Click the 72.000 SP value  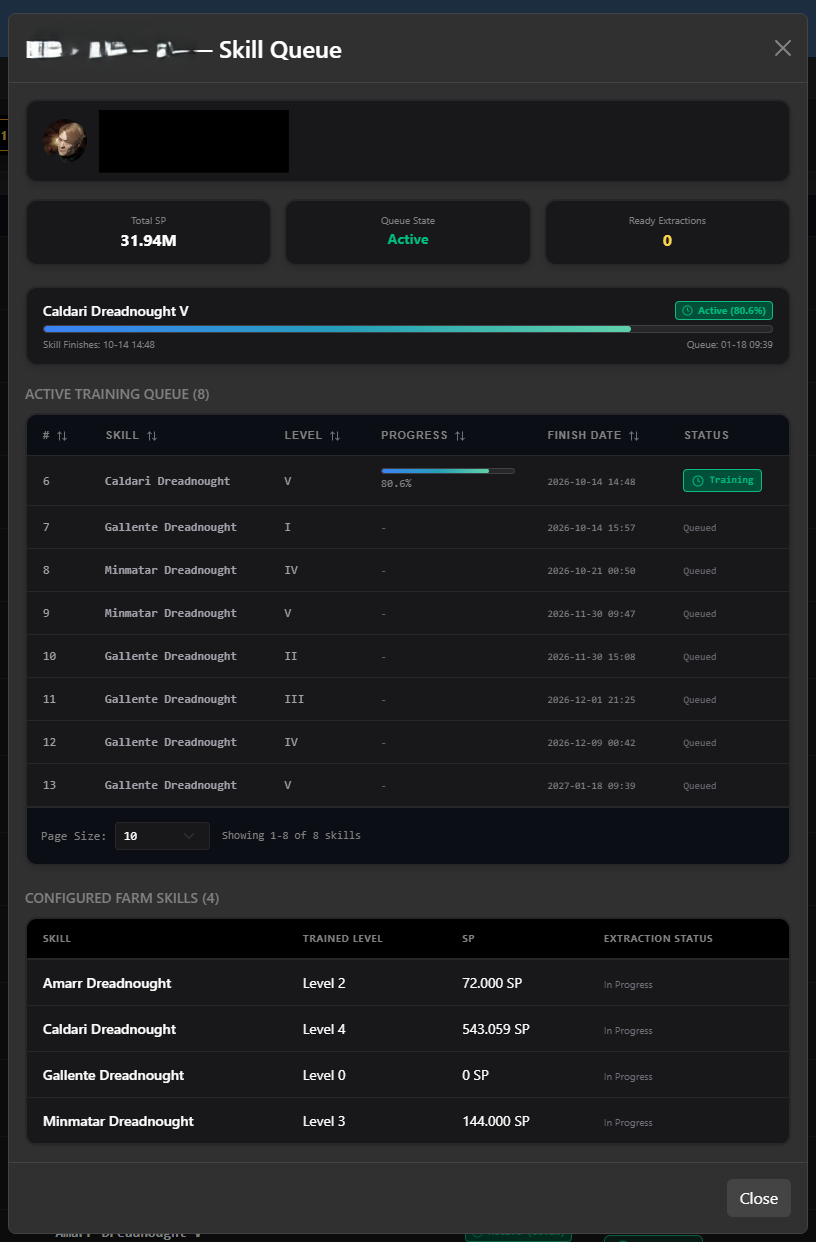[492, 983]
